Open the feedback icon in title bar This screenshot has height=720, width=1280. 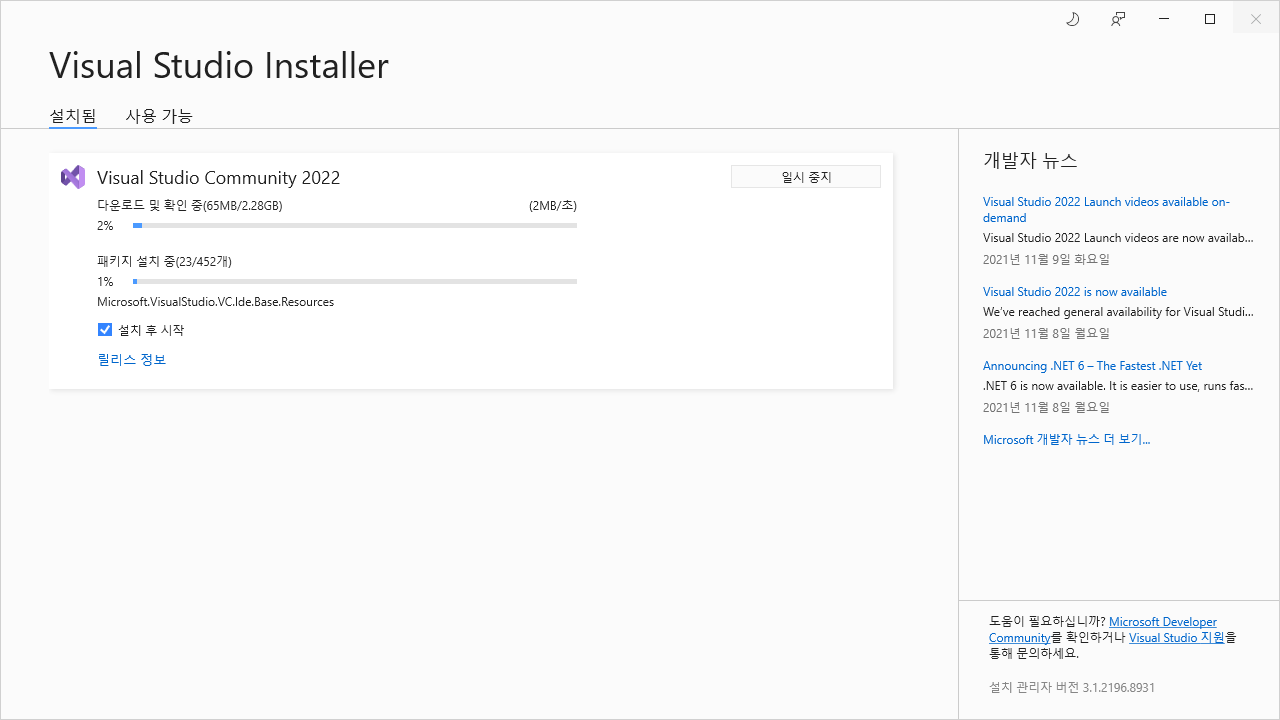tap(1118, 19)
